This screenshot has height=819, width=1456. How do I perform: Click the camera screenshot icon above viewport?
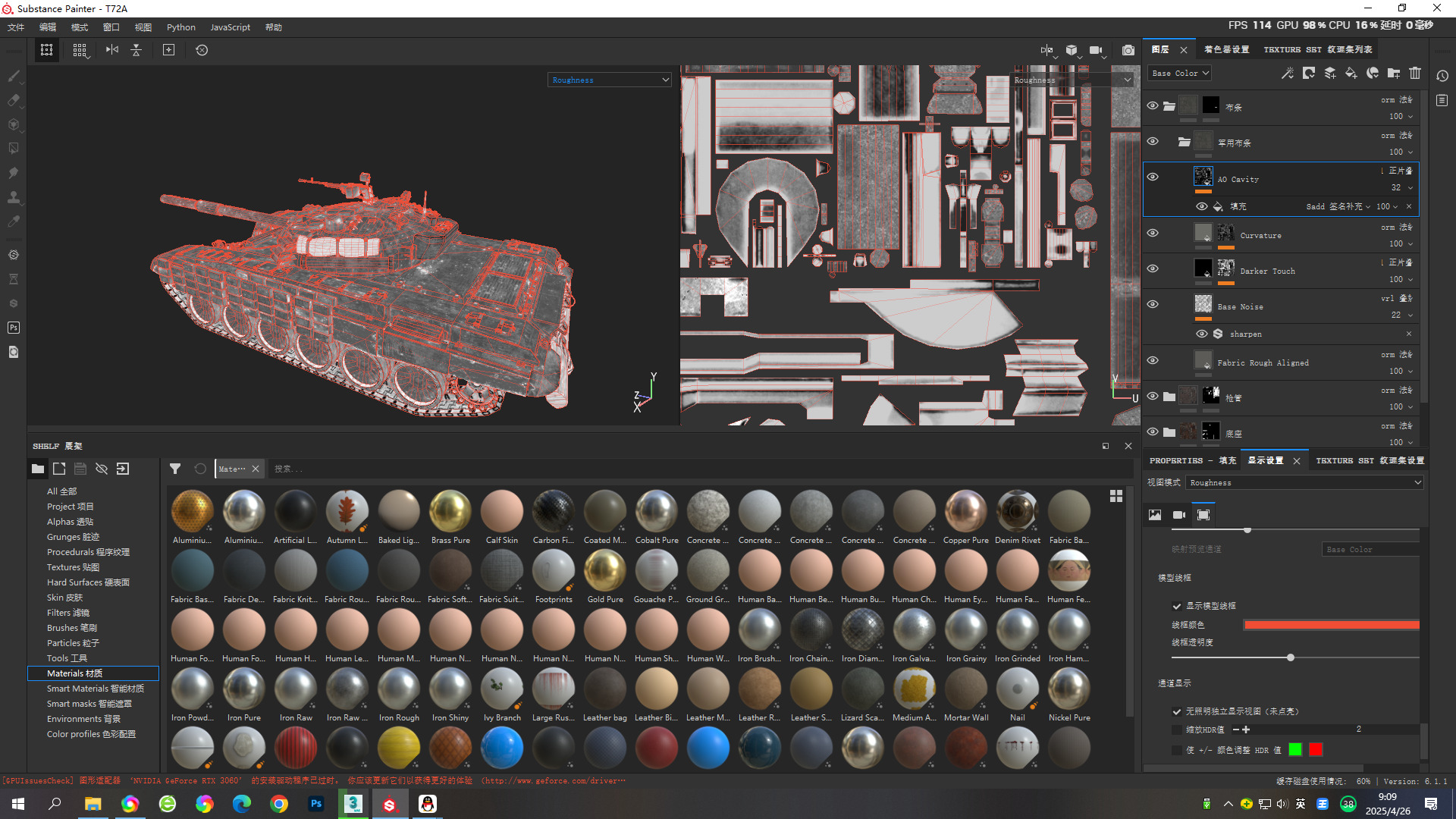1128,50
